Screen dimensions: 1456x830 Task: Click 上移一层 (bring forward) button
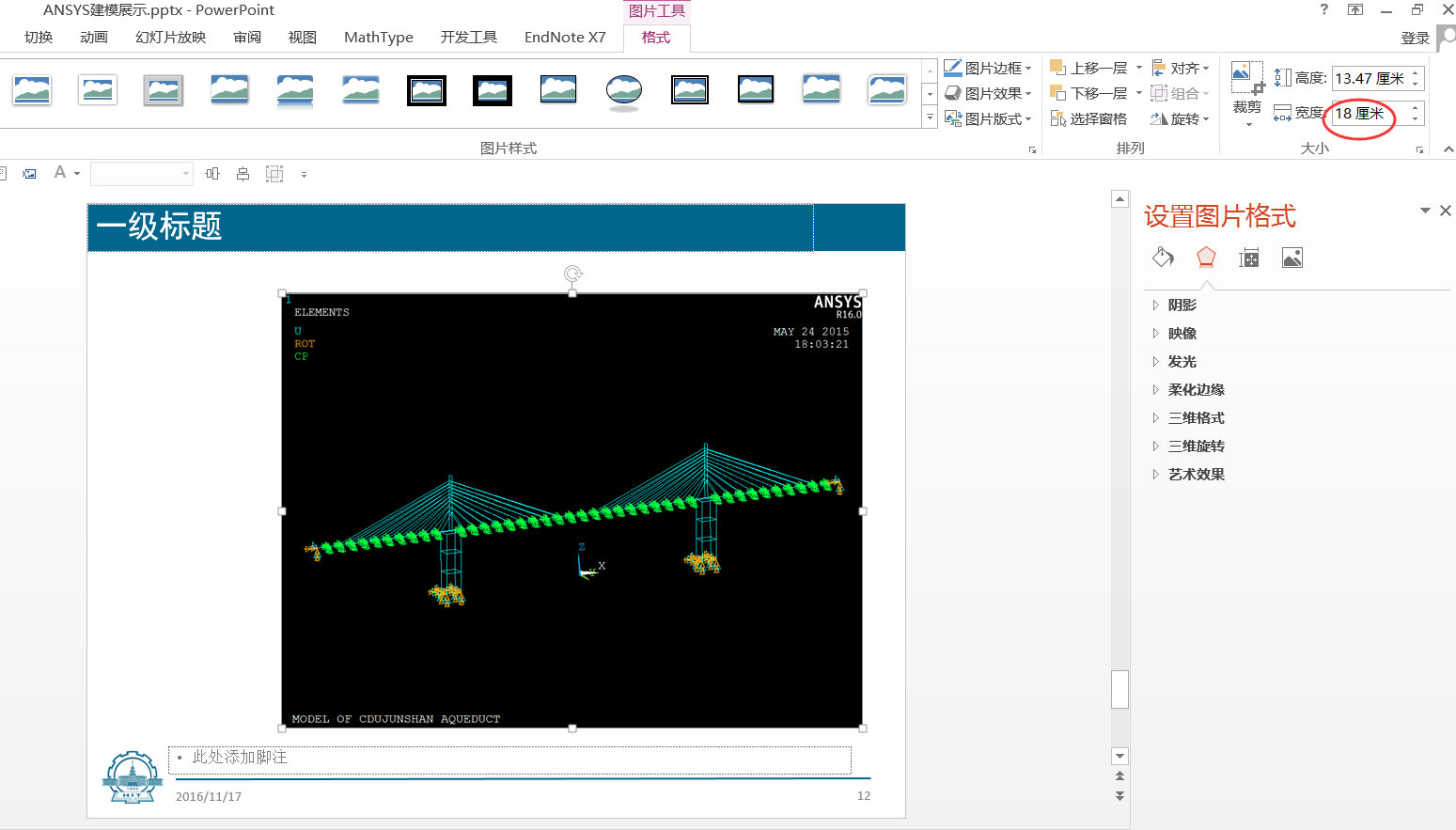[x=1089, y=68]
